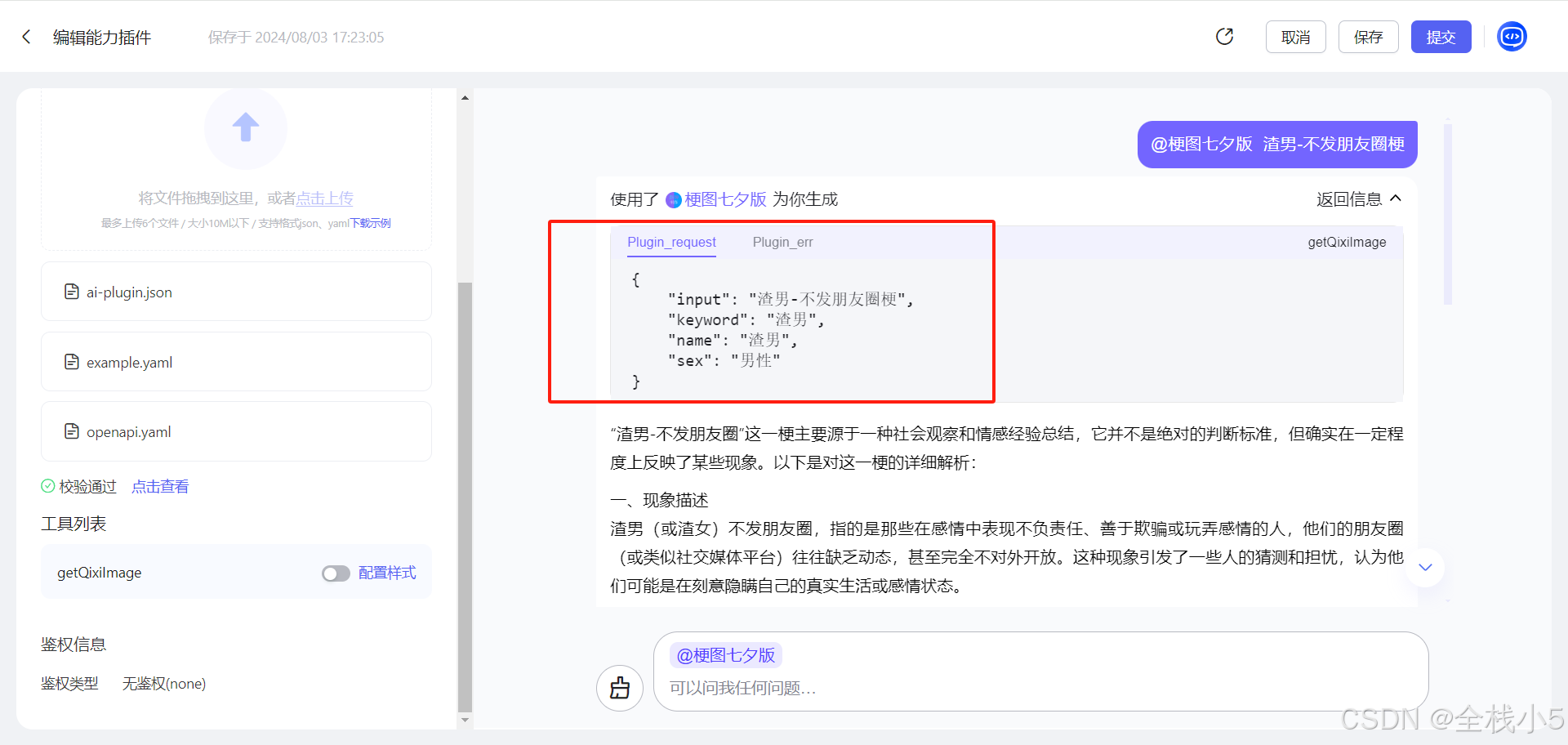The height and width of the screenshot is (745, 1568).
Task: Open the 配置样式 link
Action: click(387, 573)
